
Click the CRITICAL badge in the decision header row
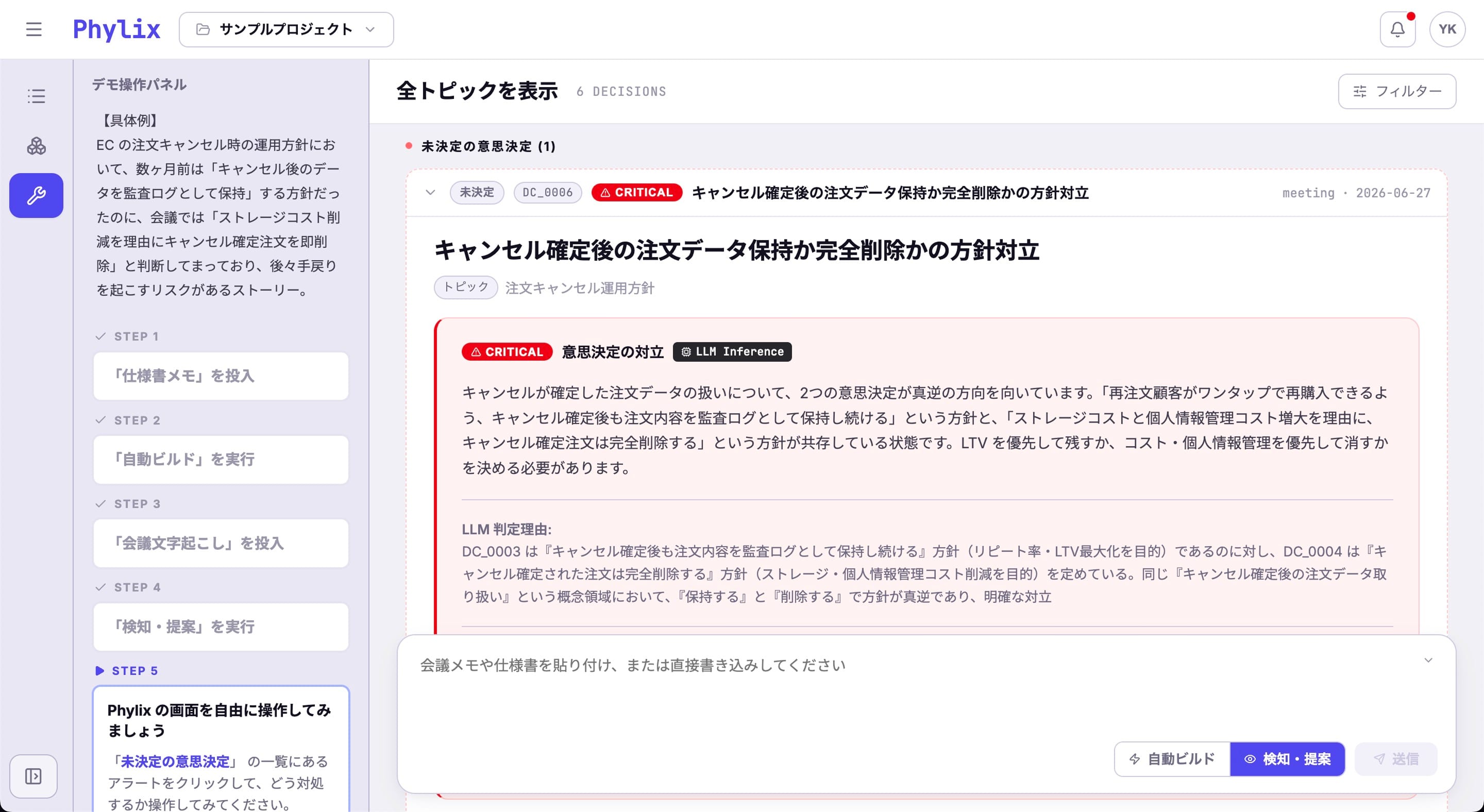tap(636, 192)
